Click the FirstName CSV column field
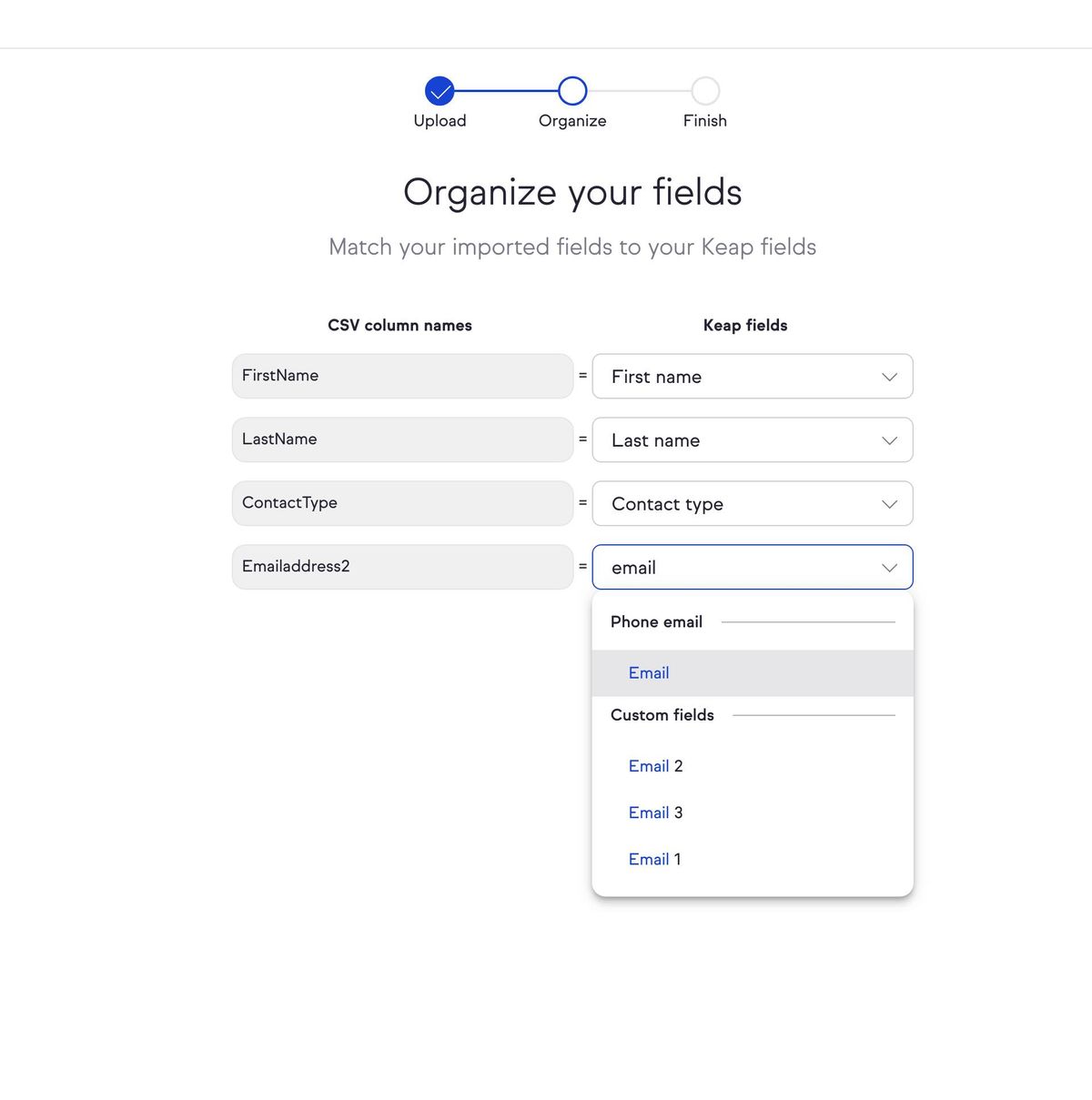 tap(403, 376)
